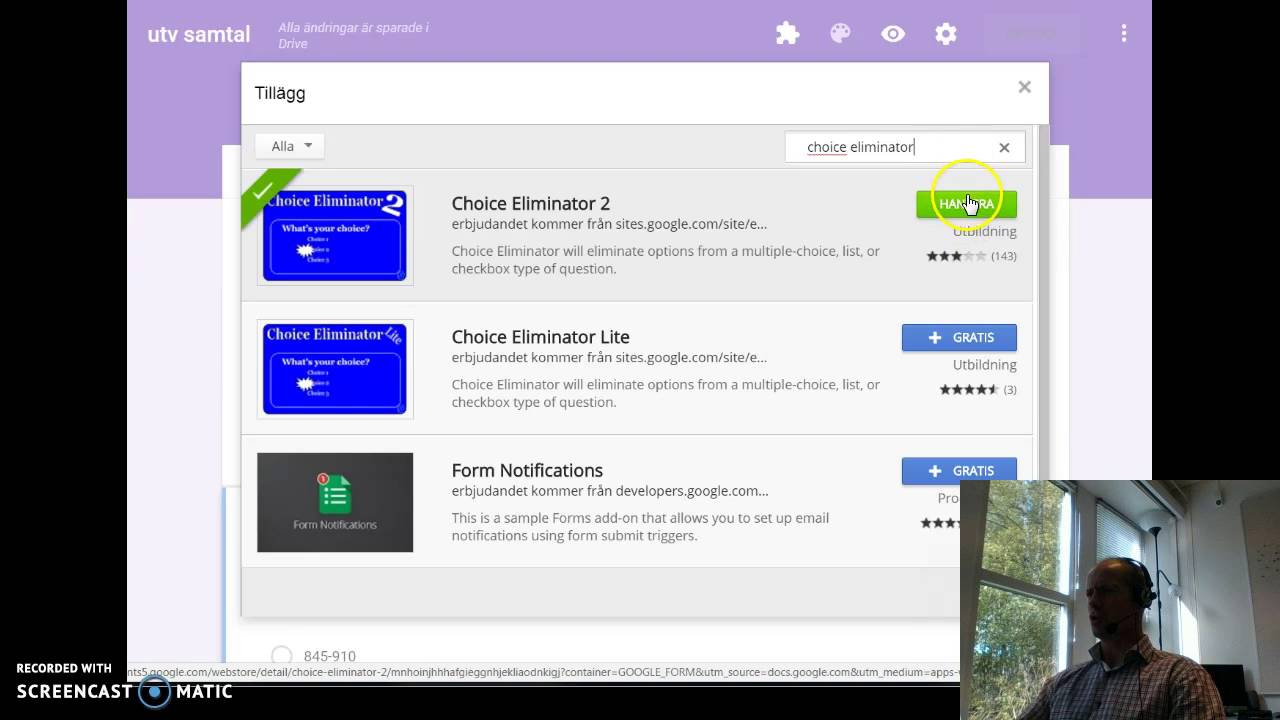Click Form Notifications description text
The height and width of the screenshot is (720, 1280).
pyautogui.click(x=640, y=527)
